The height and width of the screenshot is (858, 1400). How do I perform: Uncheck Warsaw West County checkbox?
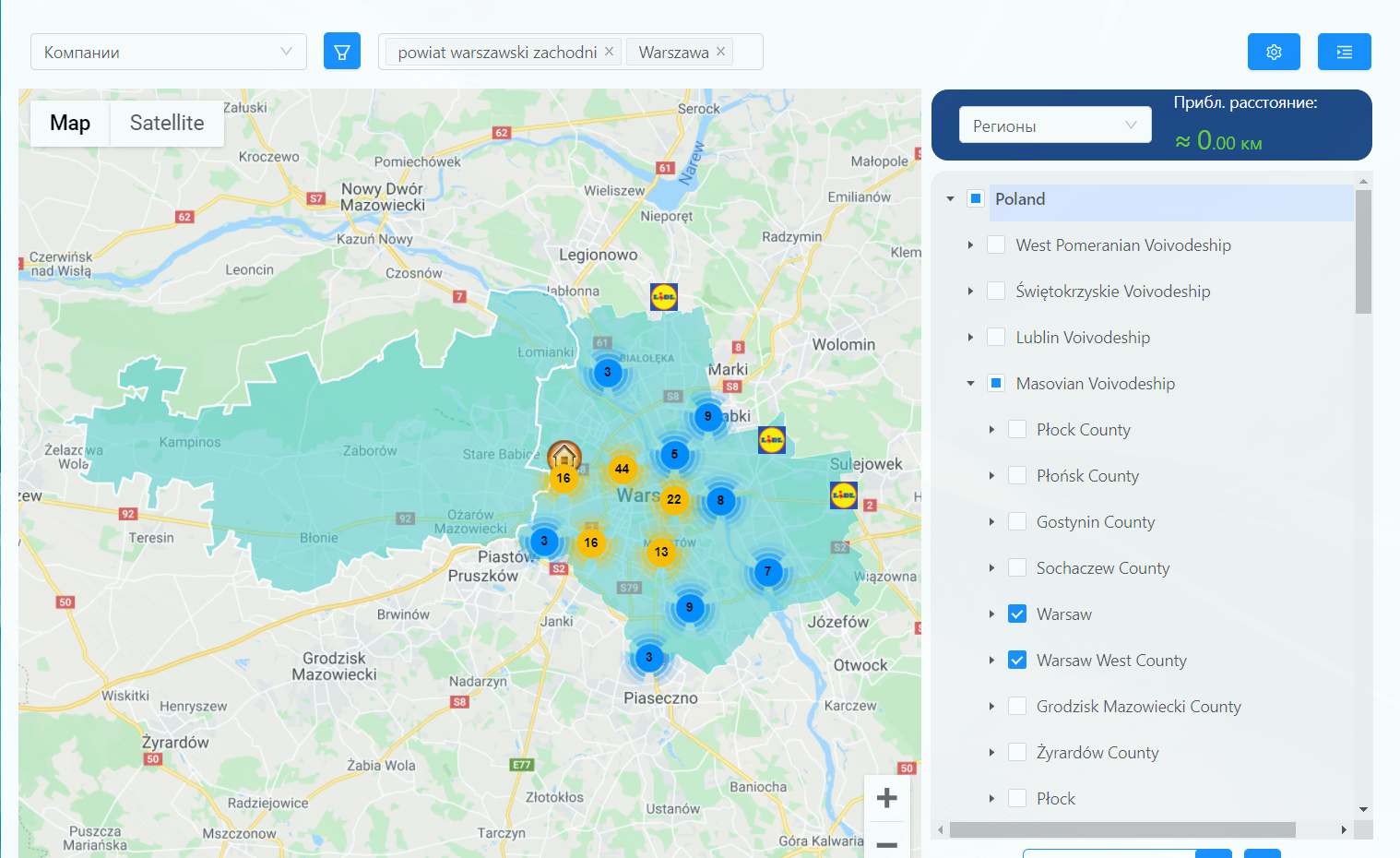pyautogui.click(x=1017, y=661)
